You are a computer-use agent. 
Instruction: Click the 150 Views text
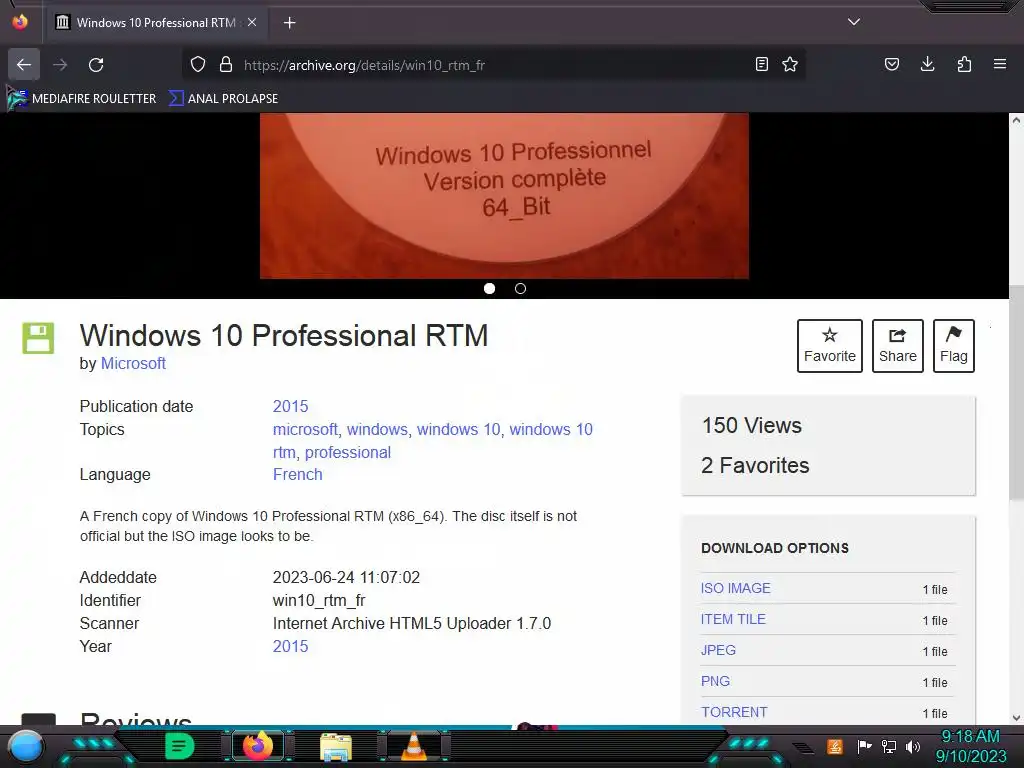point(752,426)
